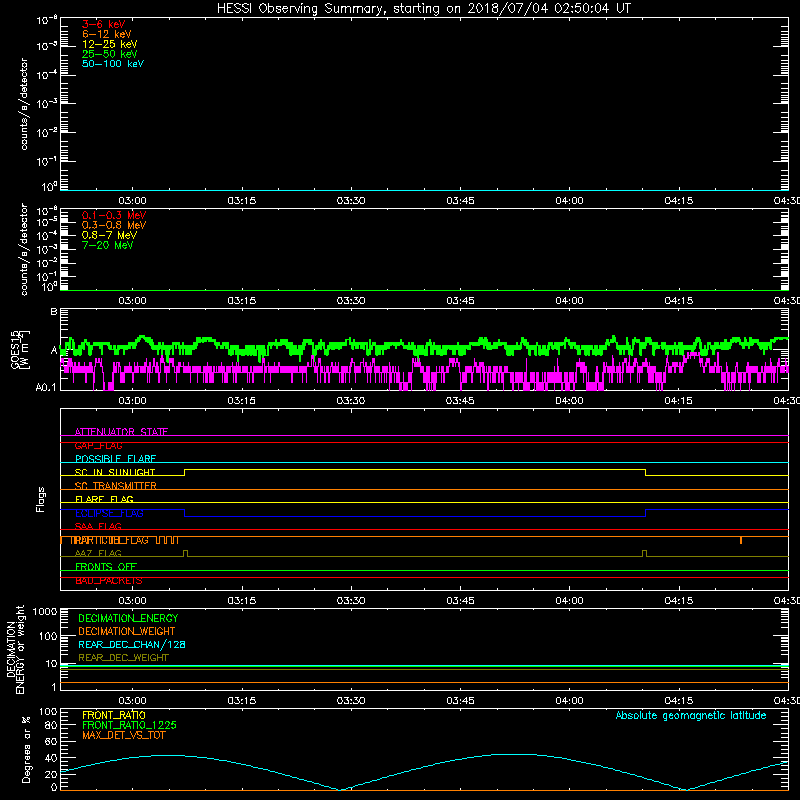Select the SAA_FLAG label
Viewport: 800px width, 800px height.
point(98,527)
